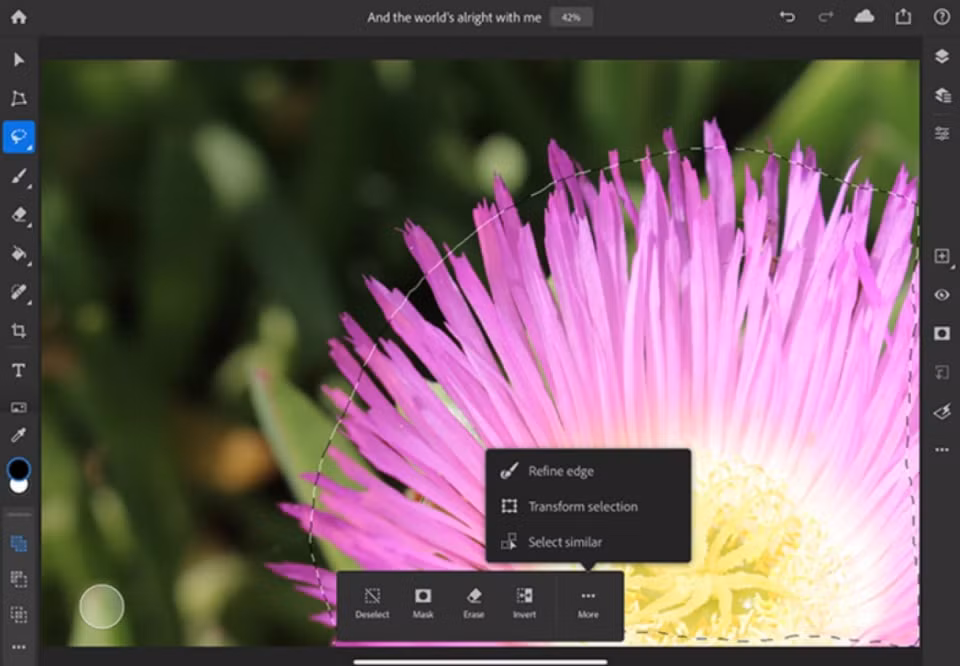Tap Deselect in the selection bar
The image size is (960, 666).
372,604
